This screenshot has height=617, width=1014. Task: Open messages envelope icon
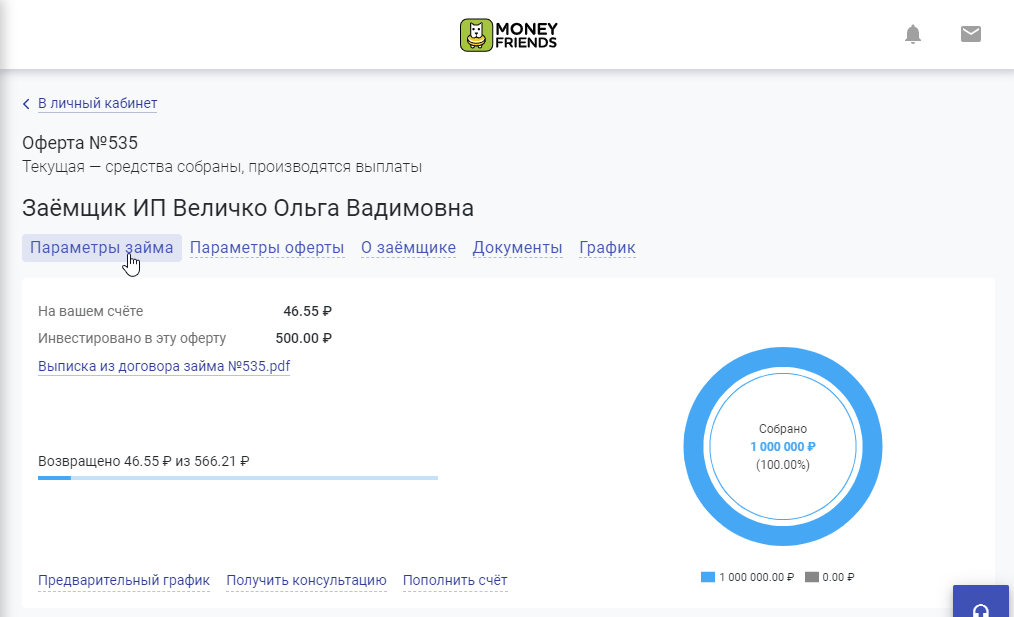tap(970, 35)
